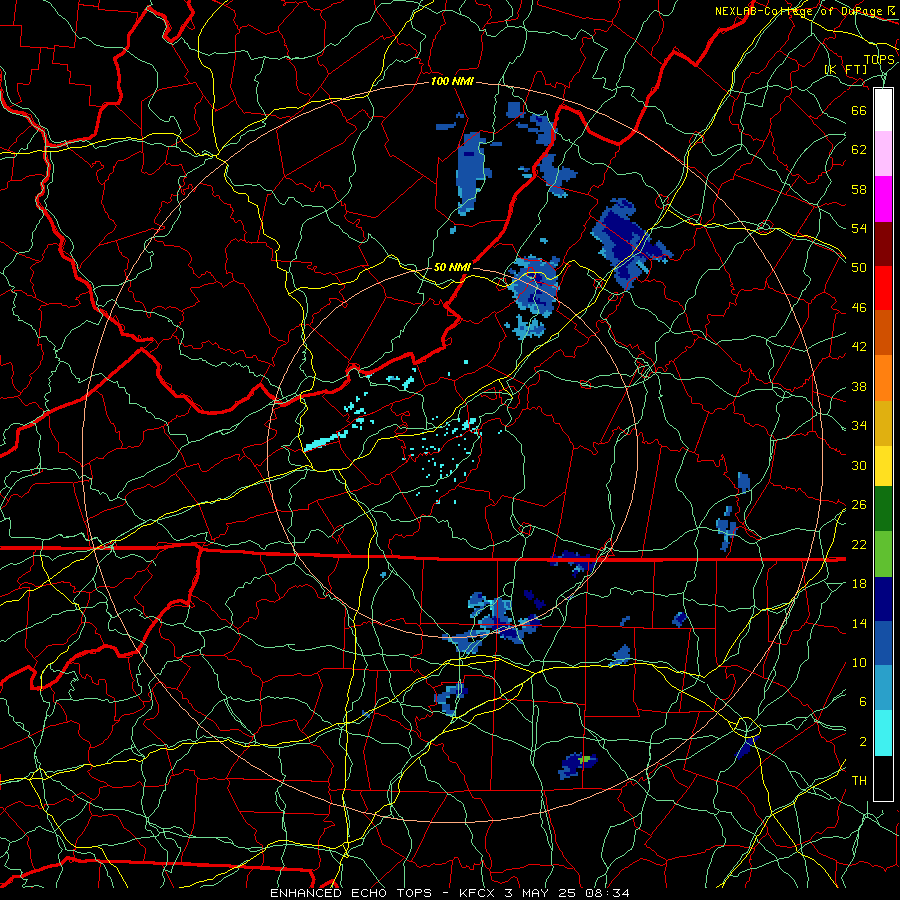Click the "14" legend value
This screenshot has width=900, height=900.
tap(859, 623)
